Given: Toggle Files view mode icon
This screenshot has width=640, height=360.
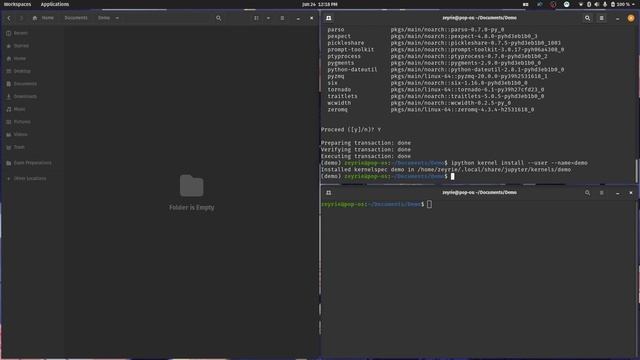Looking at the screenshot, I should coord(256,18).
